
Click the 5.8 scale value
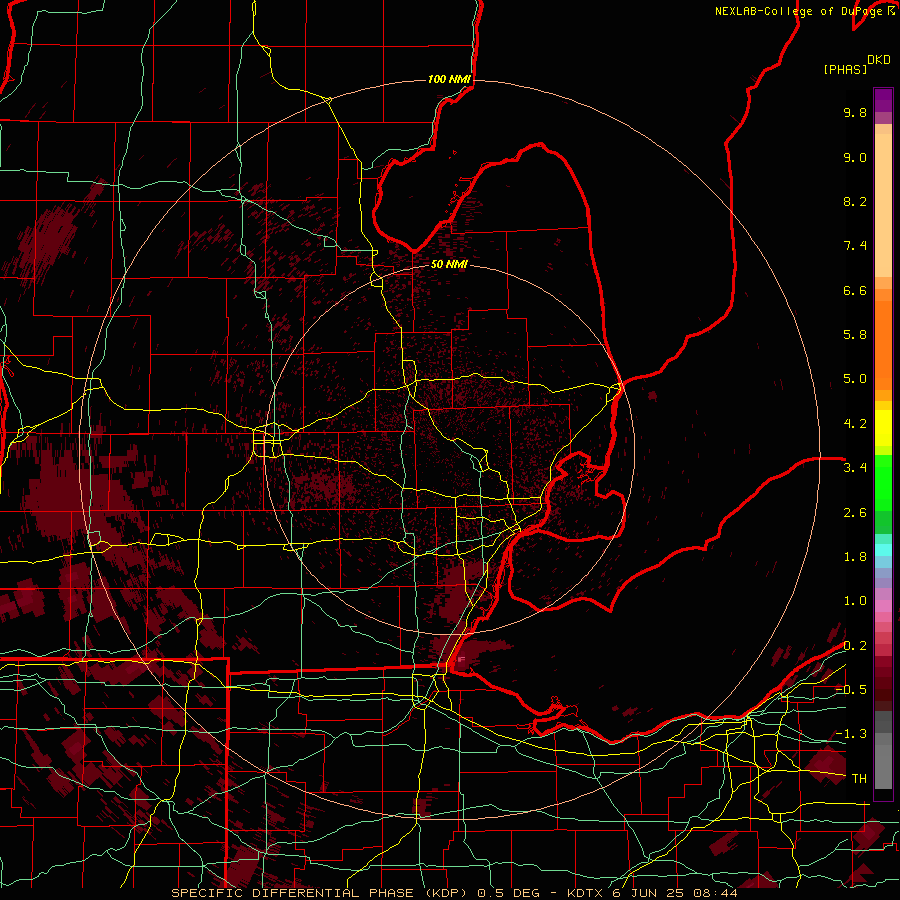point(855,335)
